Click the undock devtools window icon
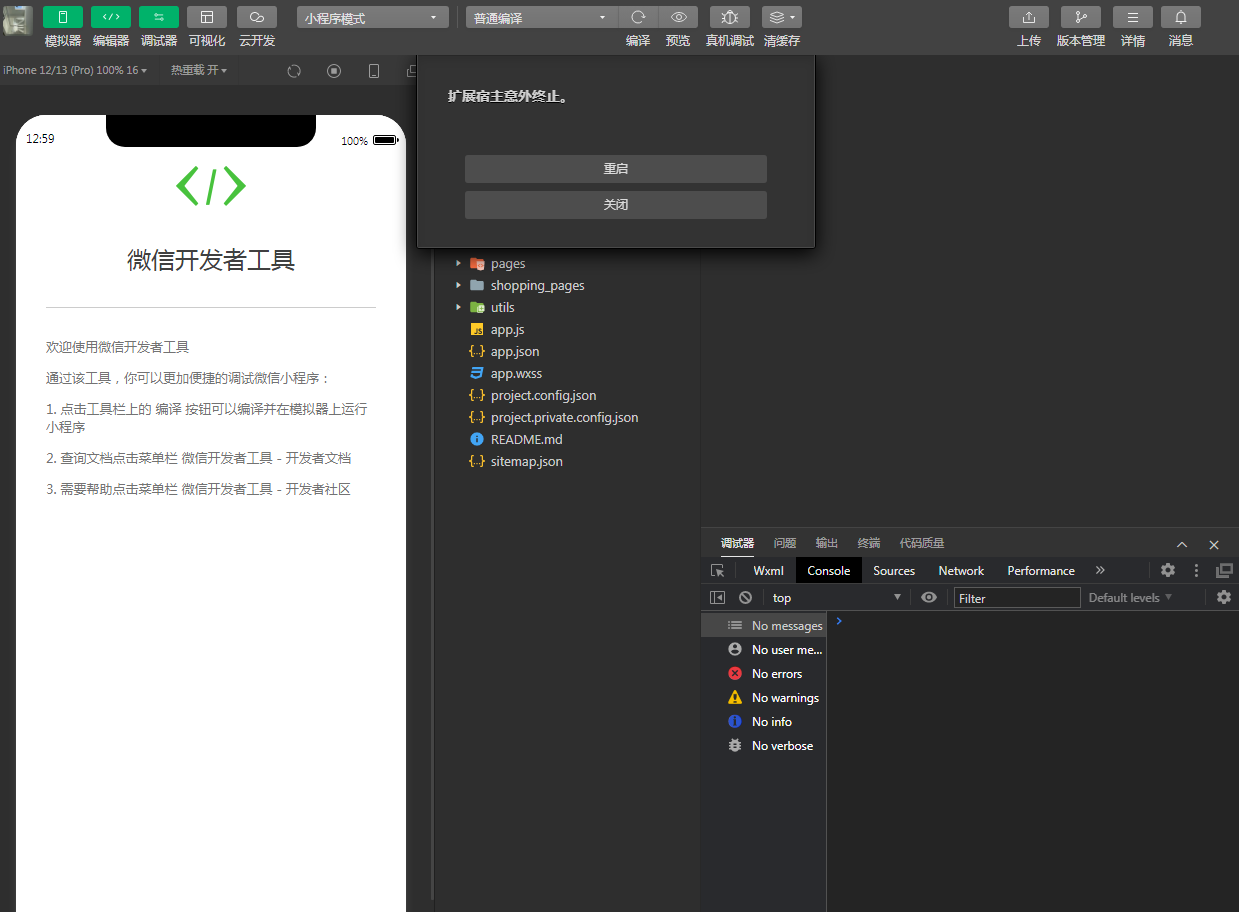1239x912 pixels. click(1224, 571)
